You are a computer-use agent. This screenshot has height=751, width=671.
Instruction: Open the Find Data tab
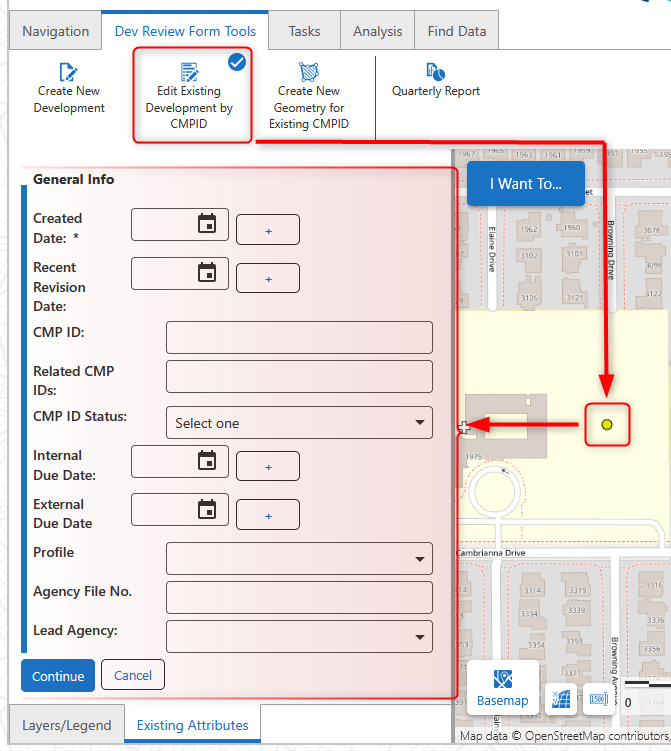(456, 31)
